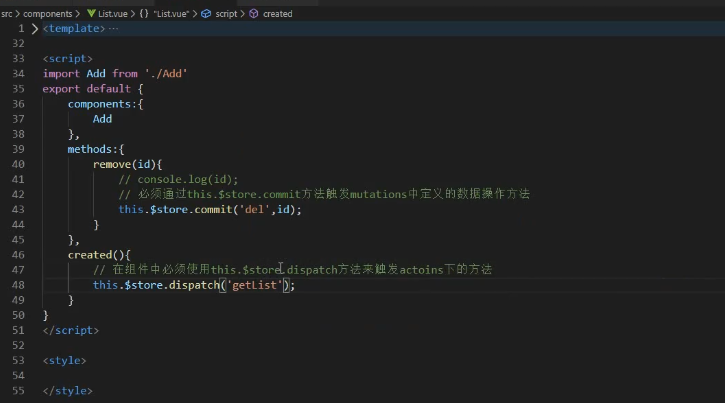The image size is (725, 403).
Task: Open the components breadcrumb segment
Action: 48,14
